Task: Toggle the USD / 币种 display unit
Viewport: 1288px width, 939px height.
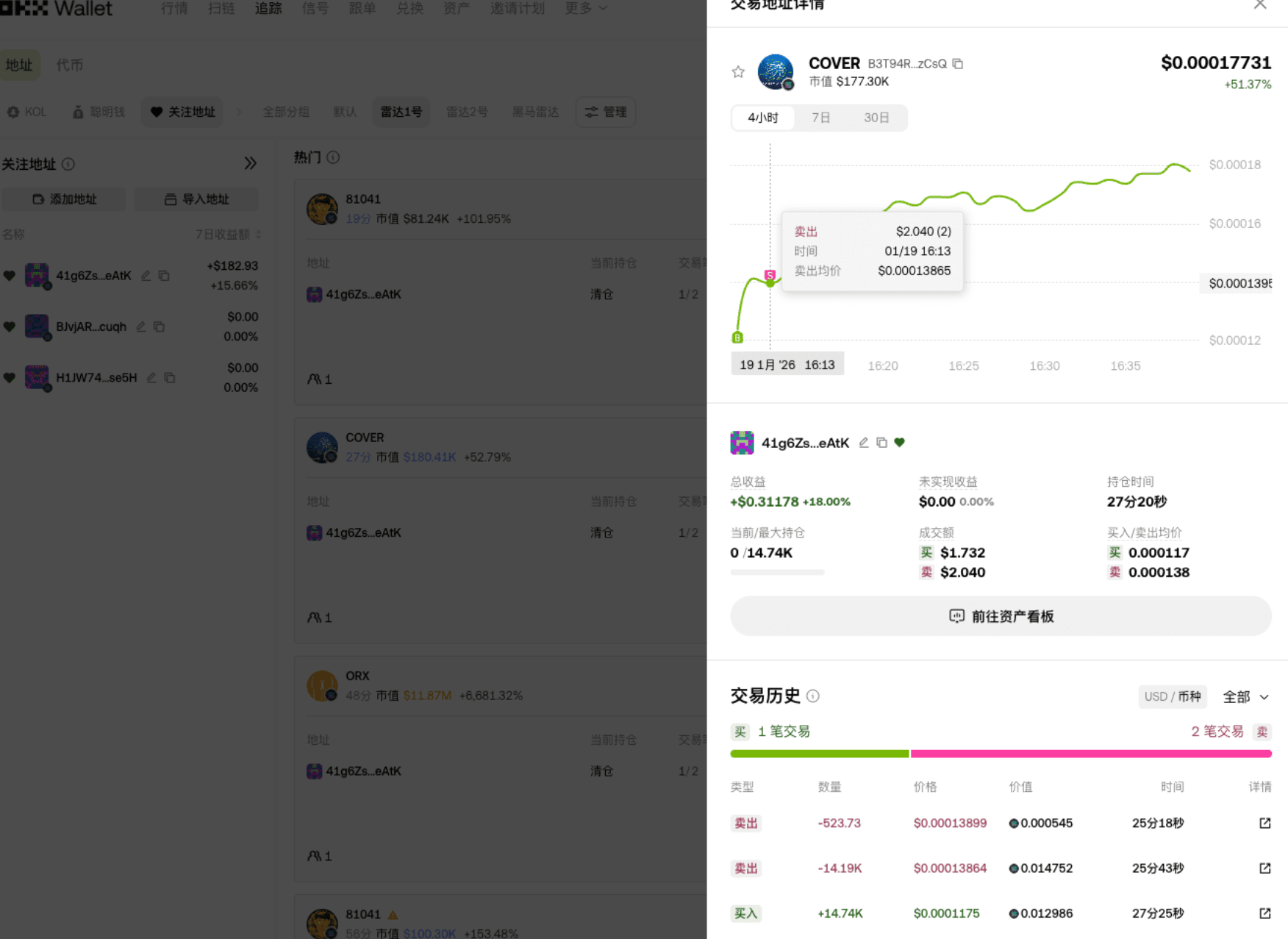Action: [1172, 696]
